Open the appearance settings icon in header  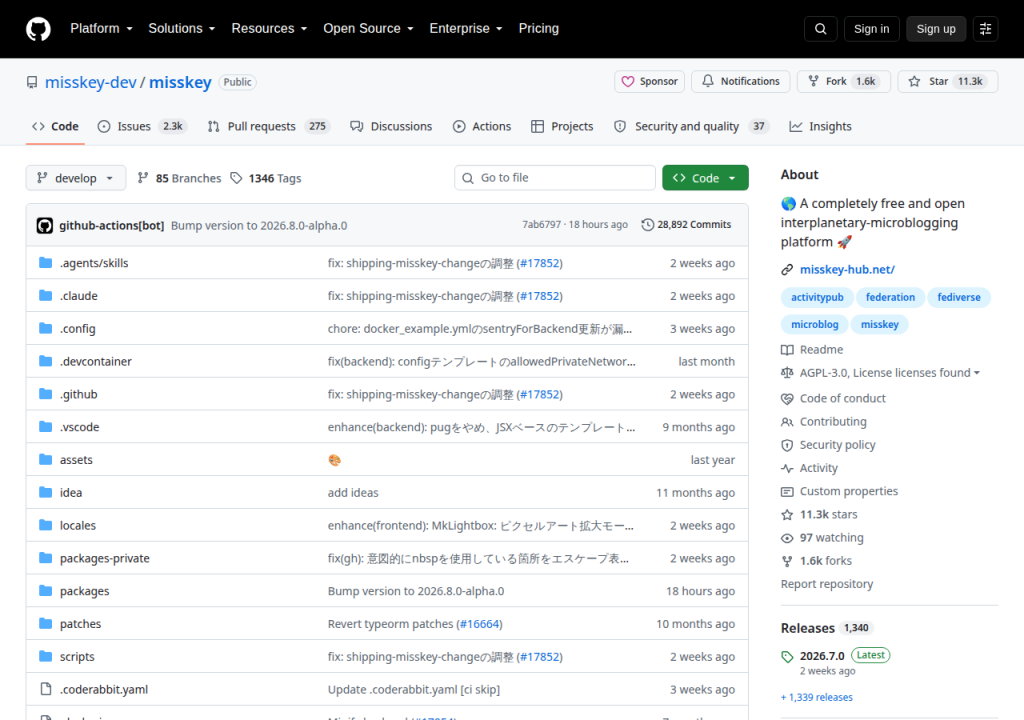pyautogui.click(x=985, y=29)
